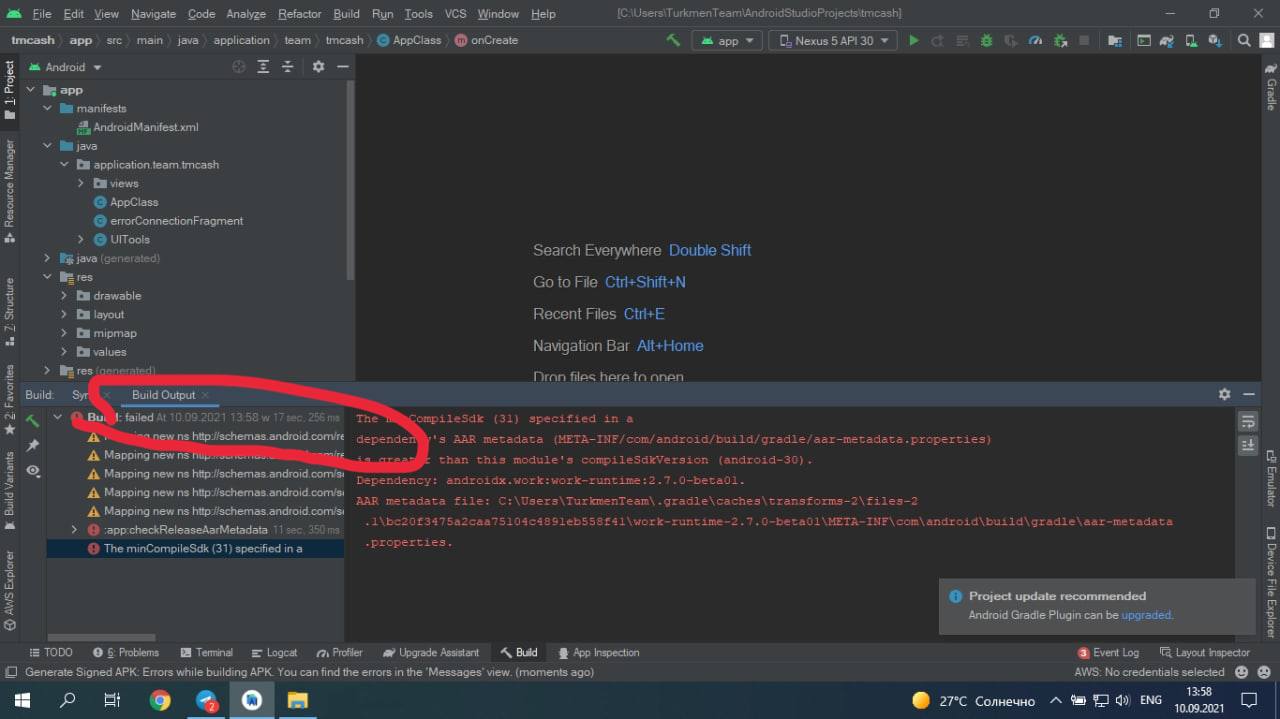Open the Analyze menu
This screenshot has width=1280, height=719.
click(245, 14)
